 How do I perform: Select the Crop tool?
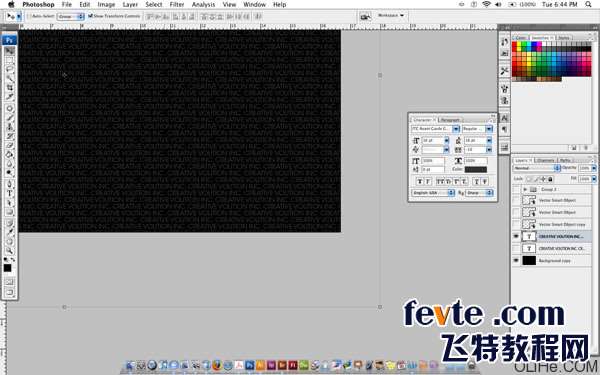[10, 88]
